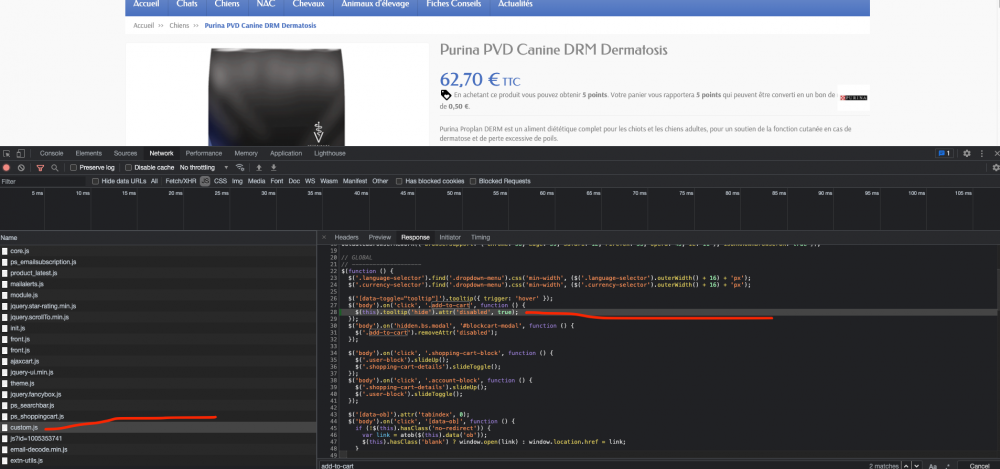Enable the Preserve log checkbox

pos(73,167)
